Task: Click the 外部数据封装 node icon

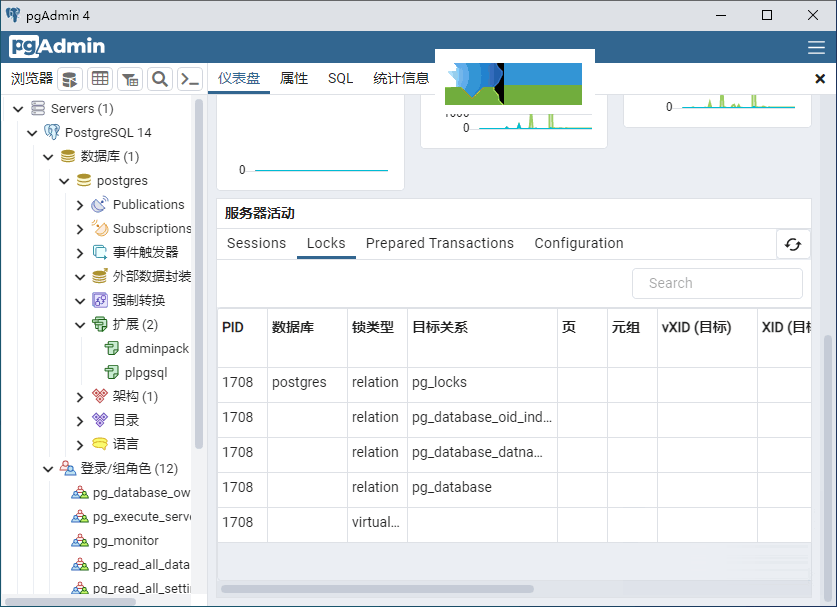Action: [100, 276]
